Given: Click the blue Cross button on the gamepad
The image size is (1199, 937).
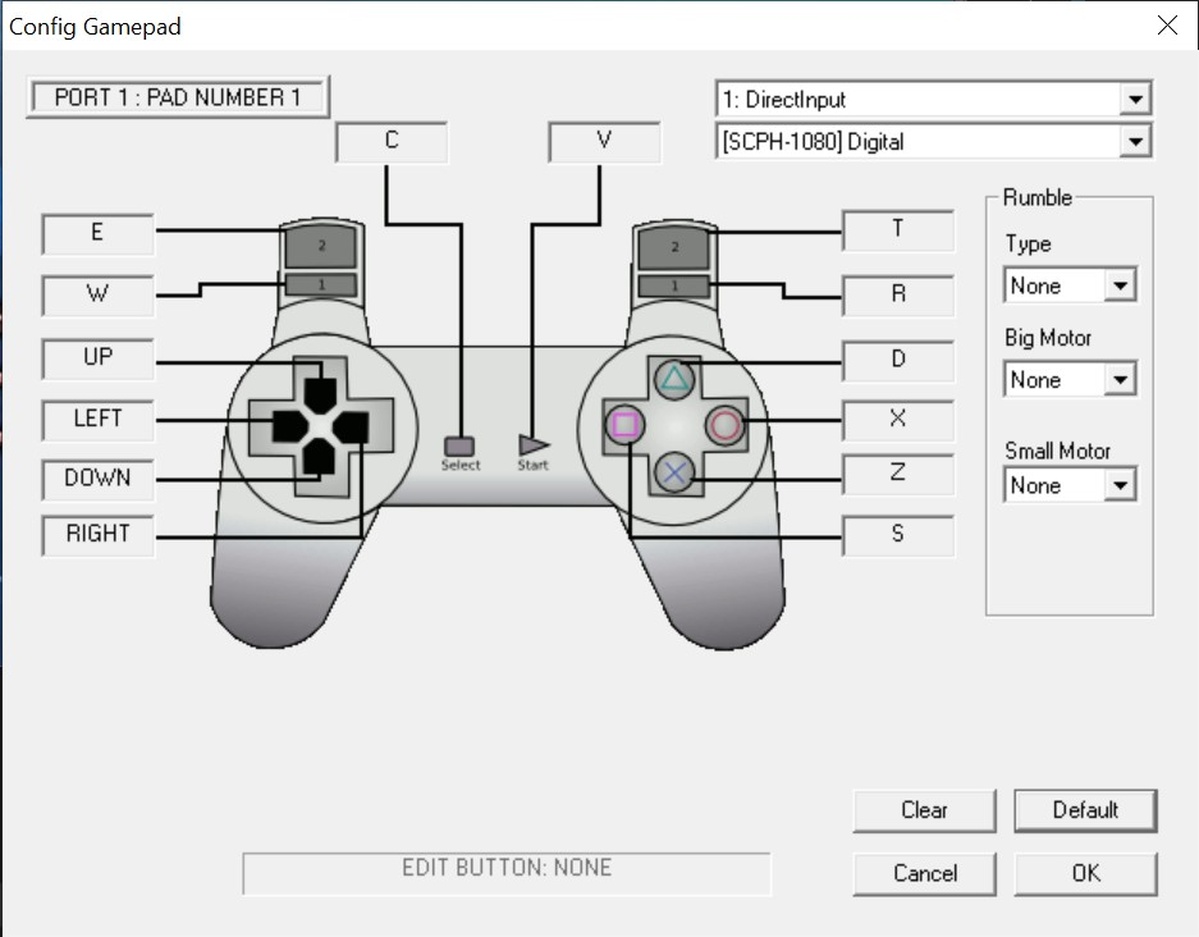Looking at the screenshot, I should [x=674, y=472].
